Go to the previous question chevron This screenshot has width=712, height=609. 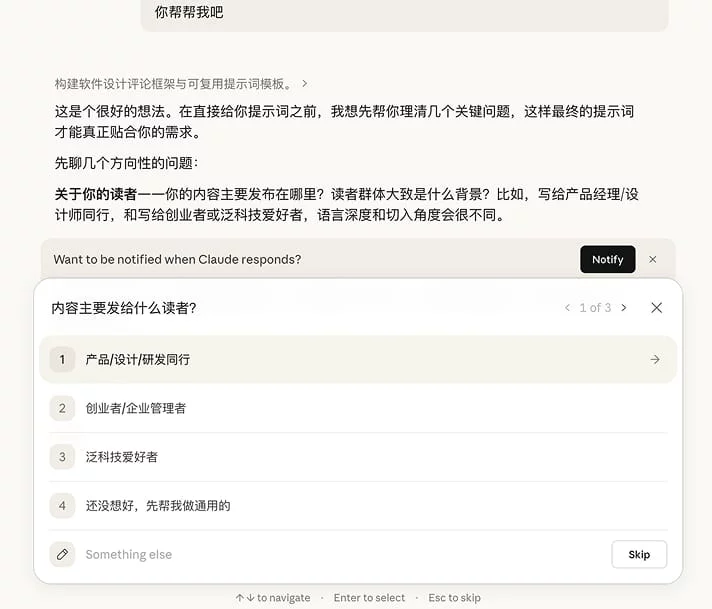click(x=568, y=308)
